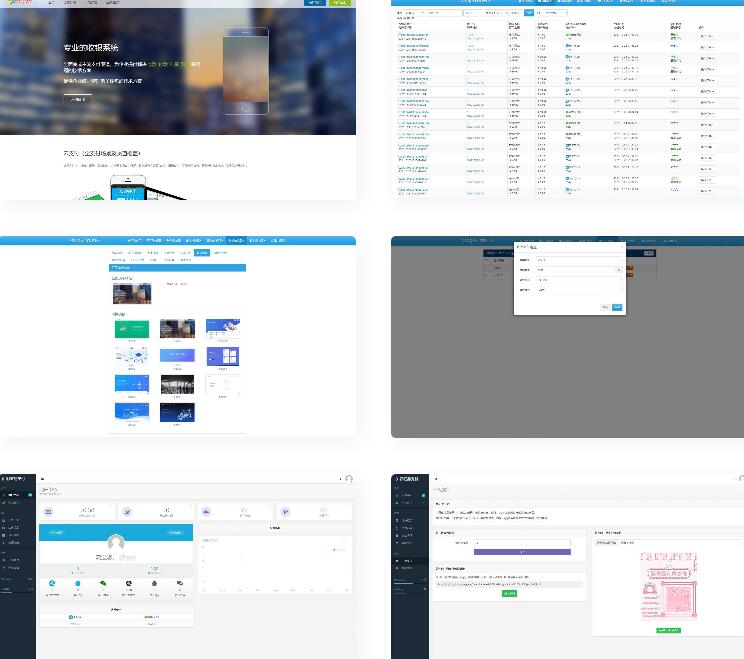Screen dimensions: 744x659
Task: Click the printer icon in the dashboard icon row
Action: 154,583
